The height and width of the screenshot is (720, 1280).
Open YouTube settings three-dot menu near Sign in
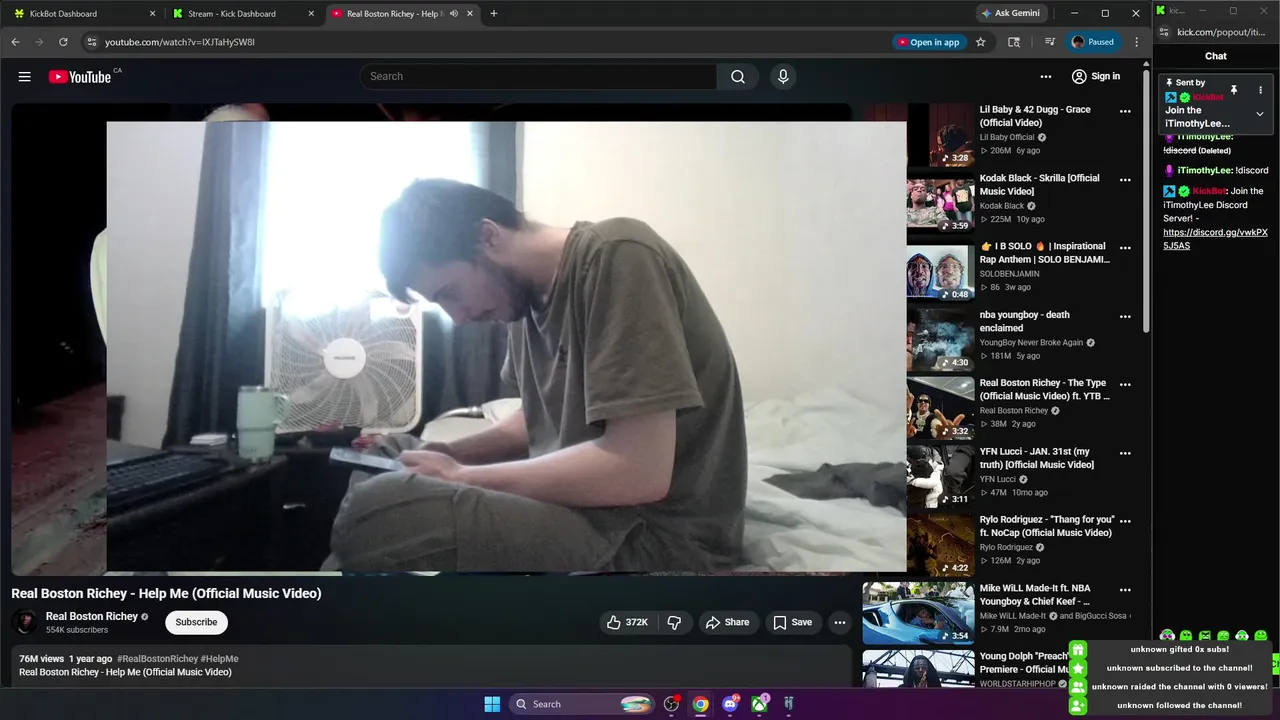pos(1046,76)
